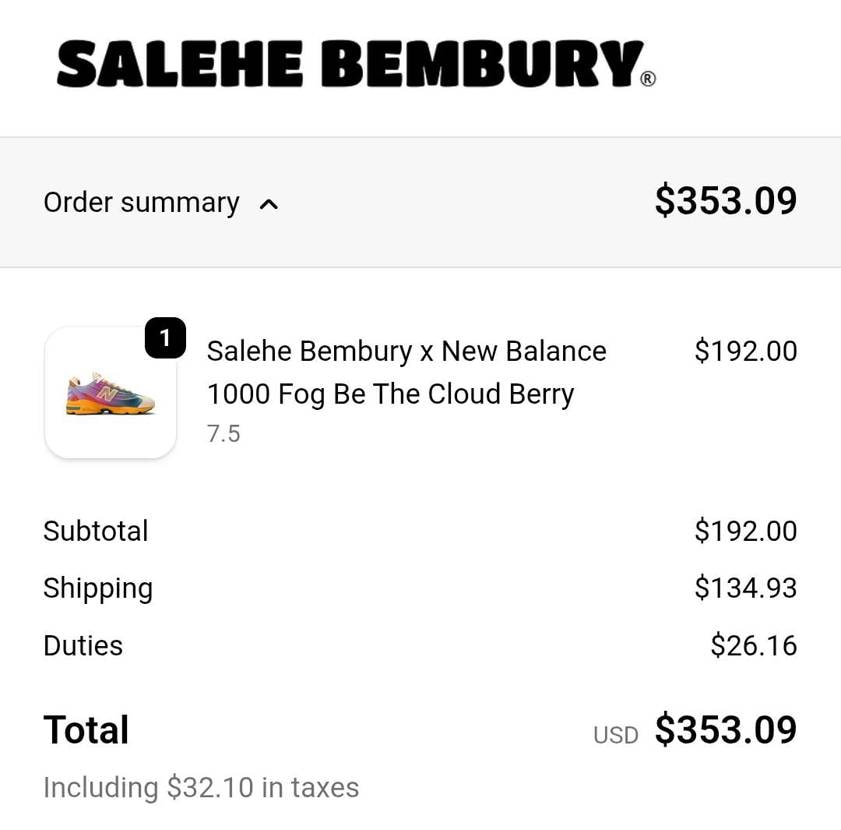Open the sneaker product thumbnail

tap(110, 393)
